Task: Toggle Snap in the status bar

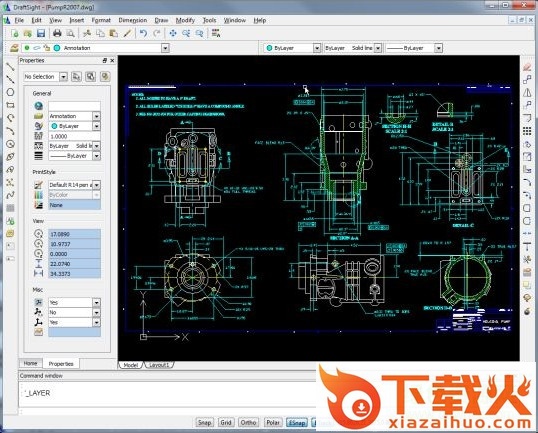Action: pyautogui.click(x=204, y=422)
